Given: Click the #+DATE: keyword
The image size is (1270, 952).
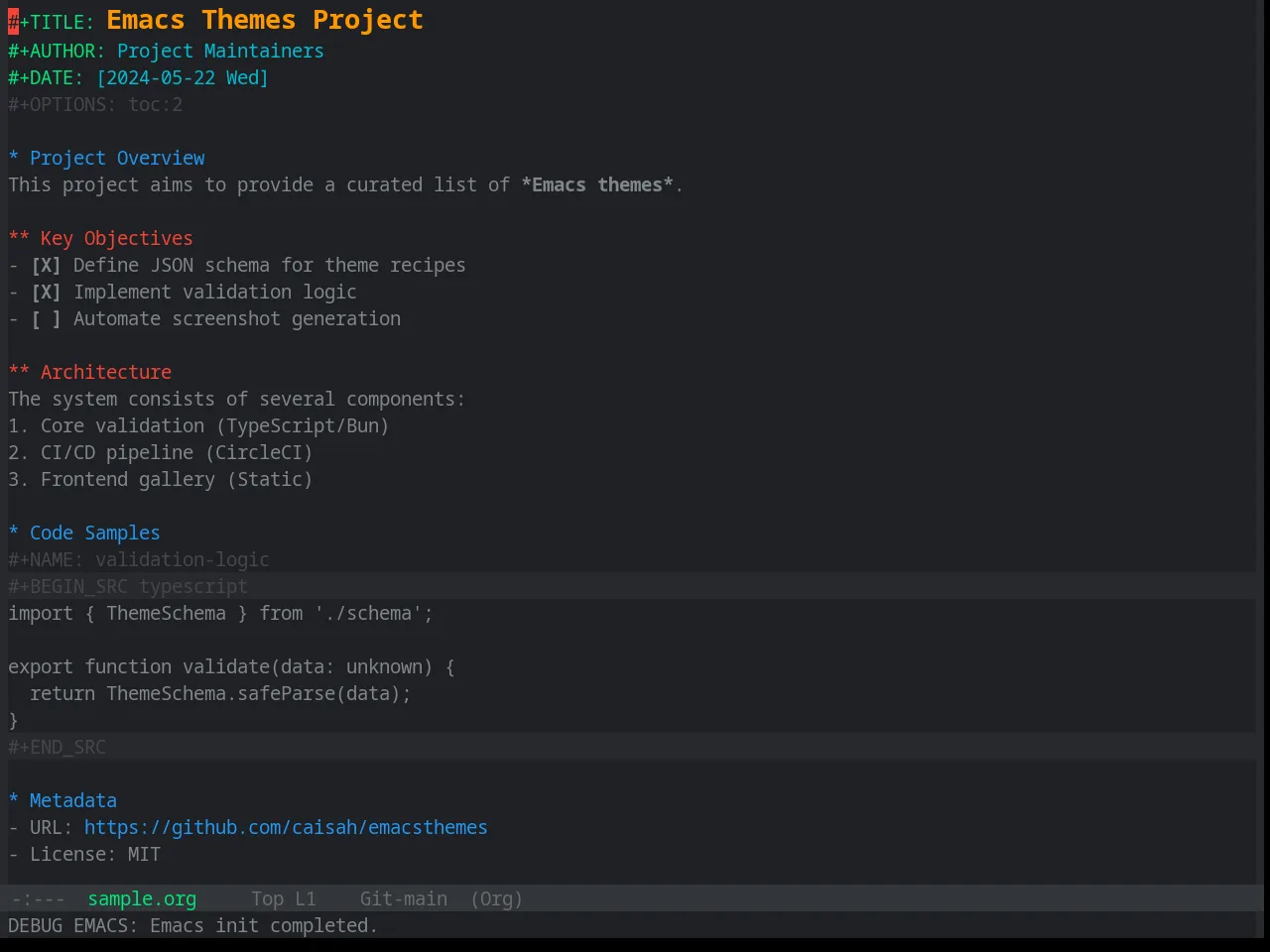Looking at the screenshot, I should click(46, 77).
